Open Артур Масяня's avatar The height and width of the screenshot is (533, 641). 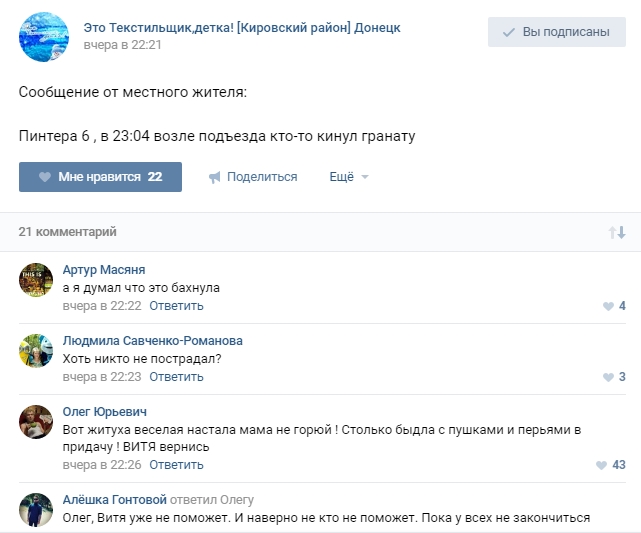coord(36,279)
